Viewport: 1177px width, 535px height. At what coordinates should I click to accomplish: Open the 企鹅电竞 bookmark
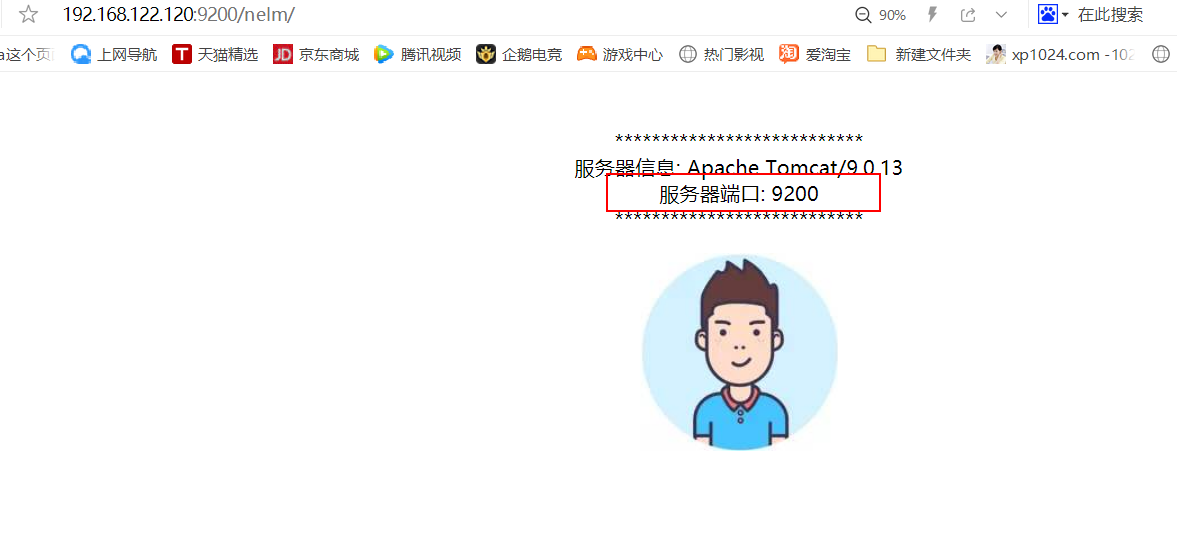[519, 54]
